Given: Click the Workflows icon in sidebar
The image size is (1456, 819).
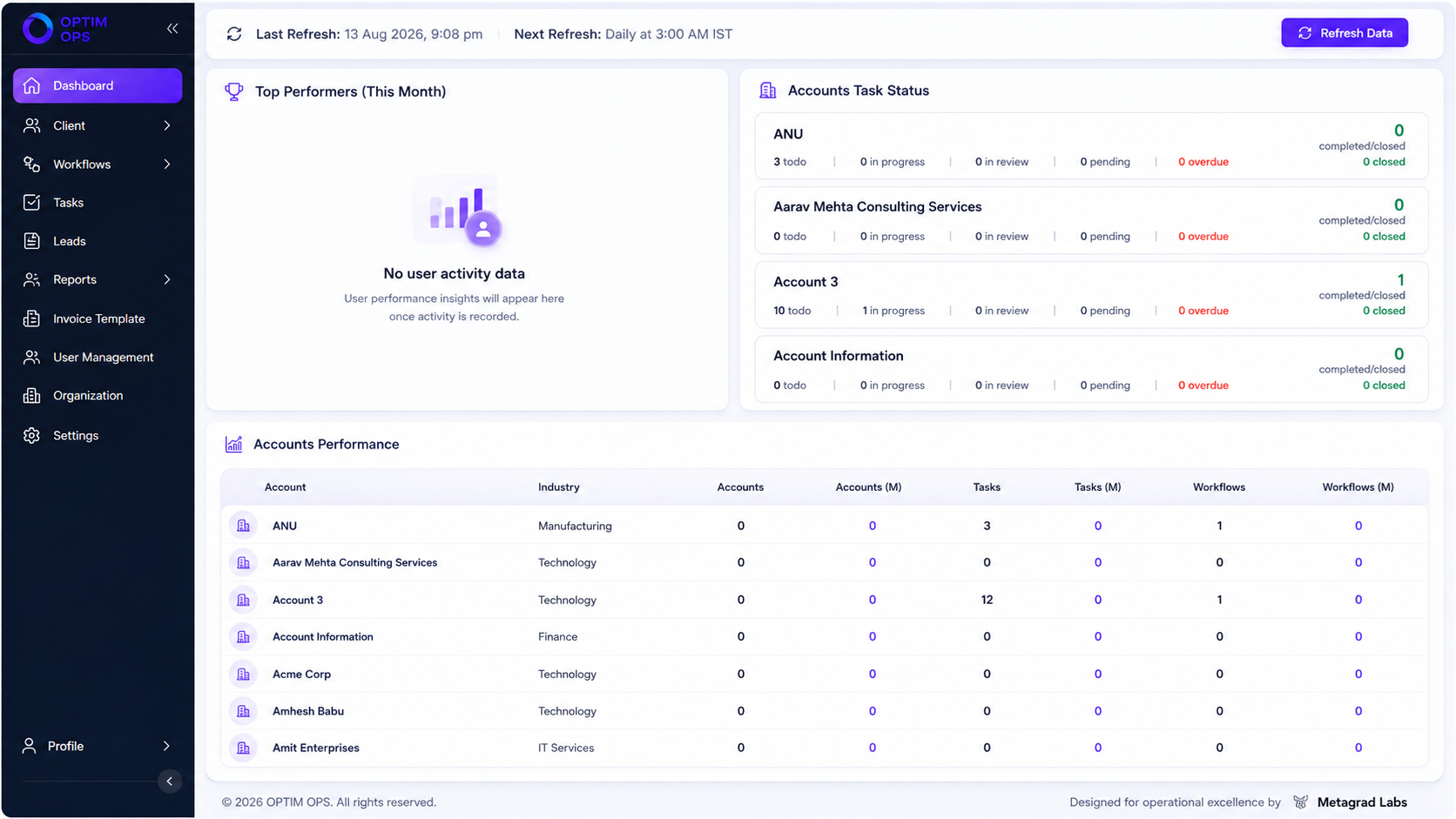Looking at the screenshot, I should [32, 164].
